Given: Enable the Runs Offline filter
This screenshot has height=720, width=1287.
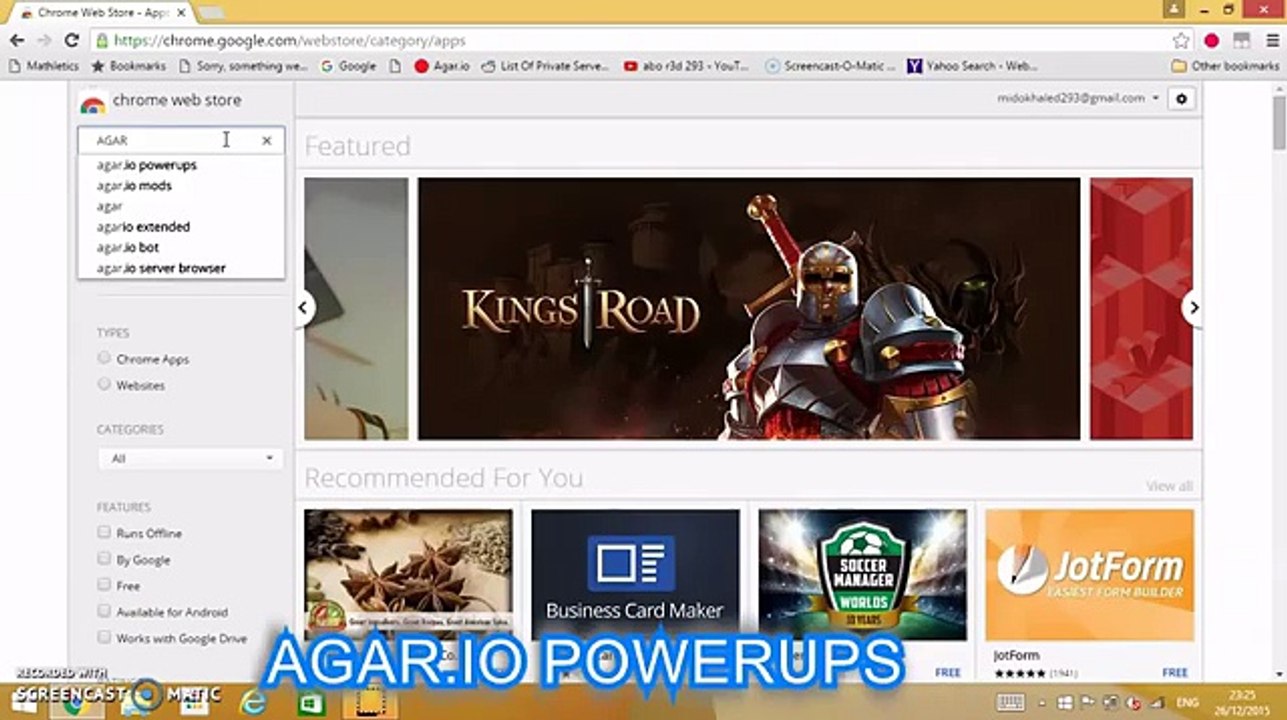Looking at the screenshot, I should point(104,533).
